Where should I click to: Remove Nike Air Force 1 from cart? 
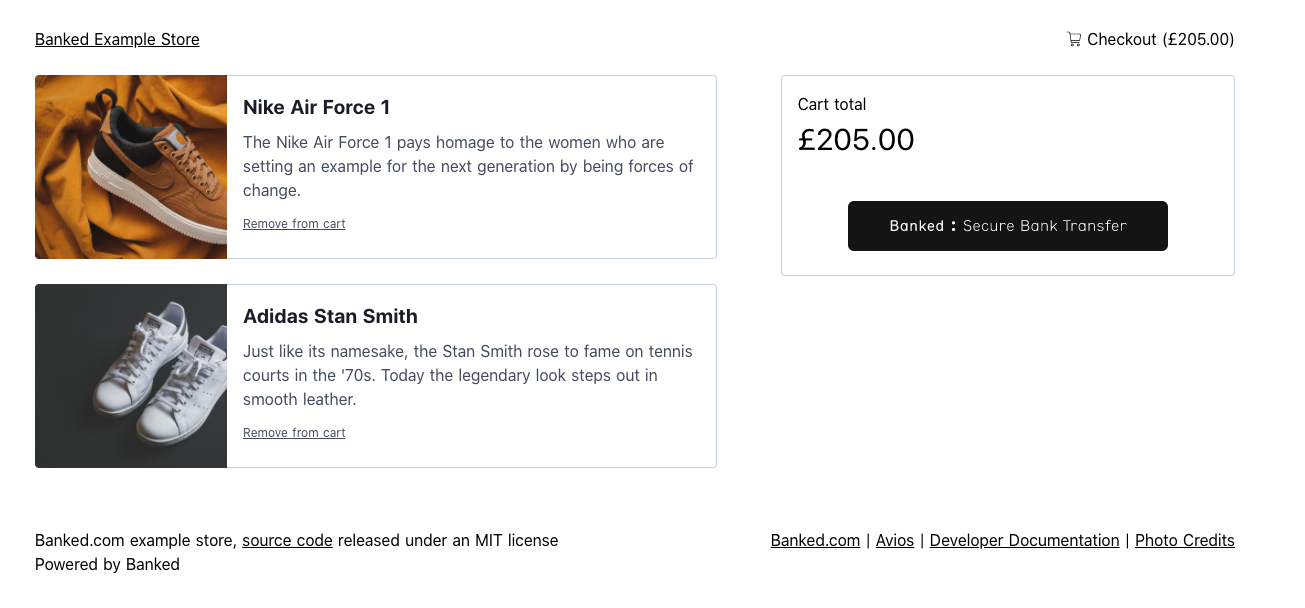294,224
